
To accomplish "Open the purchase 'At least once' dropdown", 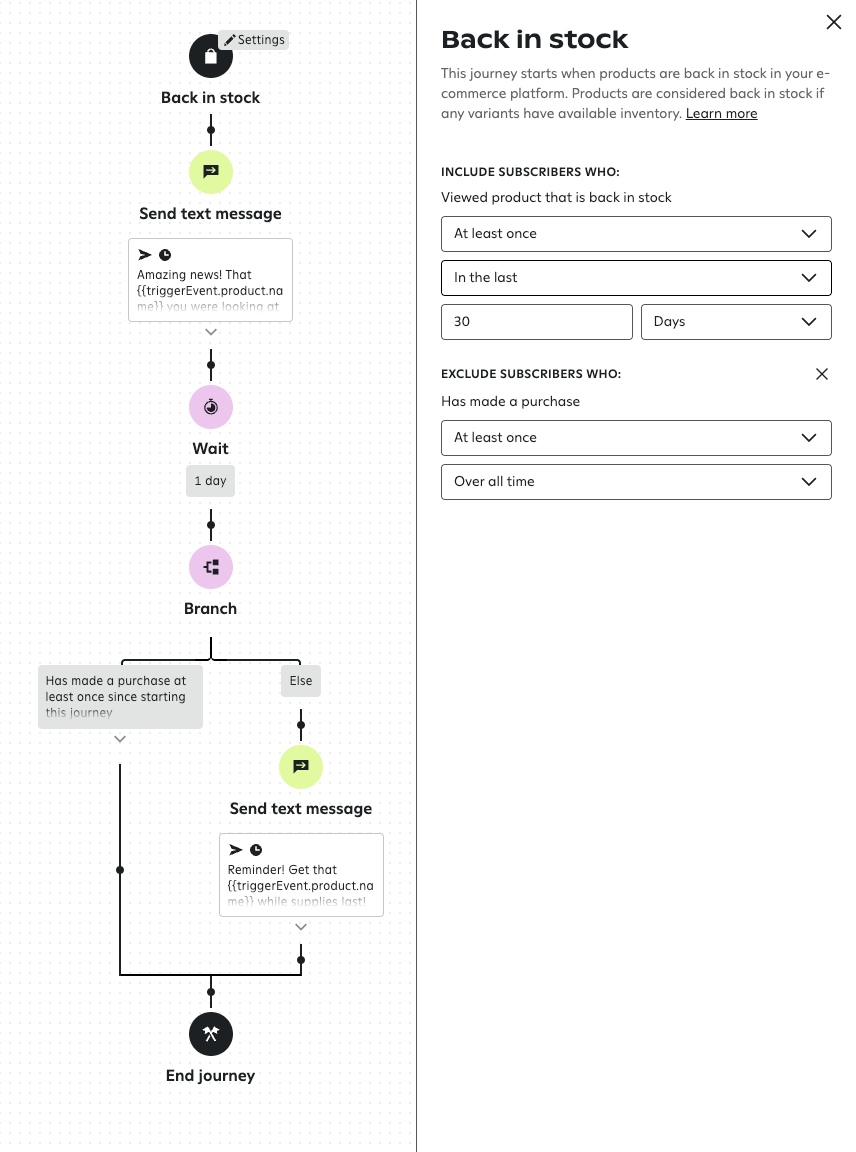I will click(x=636, y=437).
